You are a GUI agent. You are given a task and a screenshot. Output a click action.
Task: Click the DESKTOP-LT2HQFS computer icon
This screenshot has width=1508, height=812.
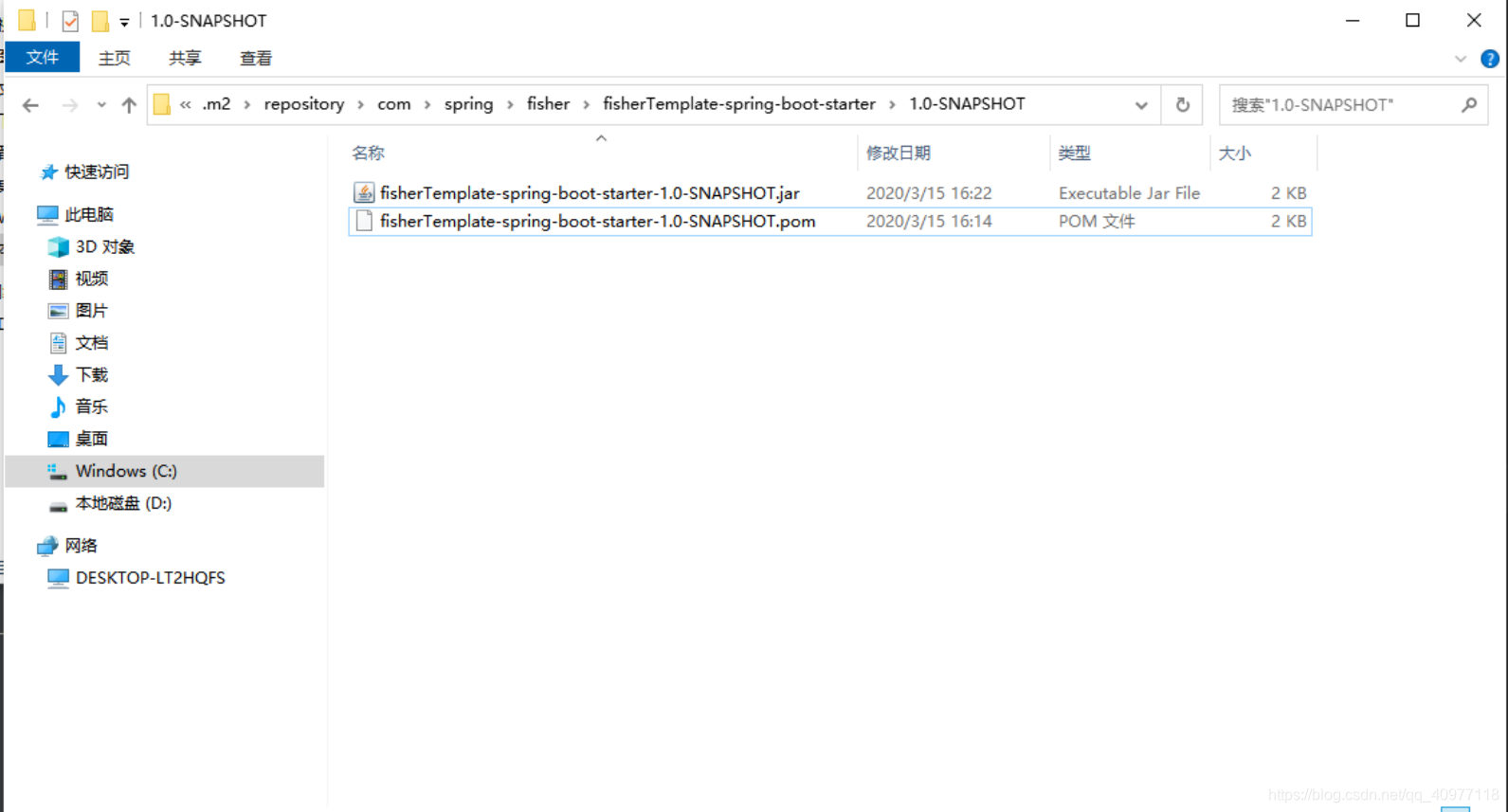[58, 578]
